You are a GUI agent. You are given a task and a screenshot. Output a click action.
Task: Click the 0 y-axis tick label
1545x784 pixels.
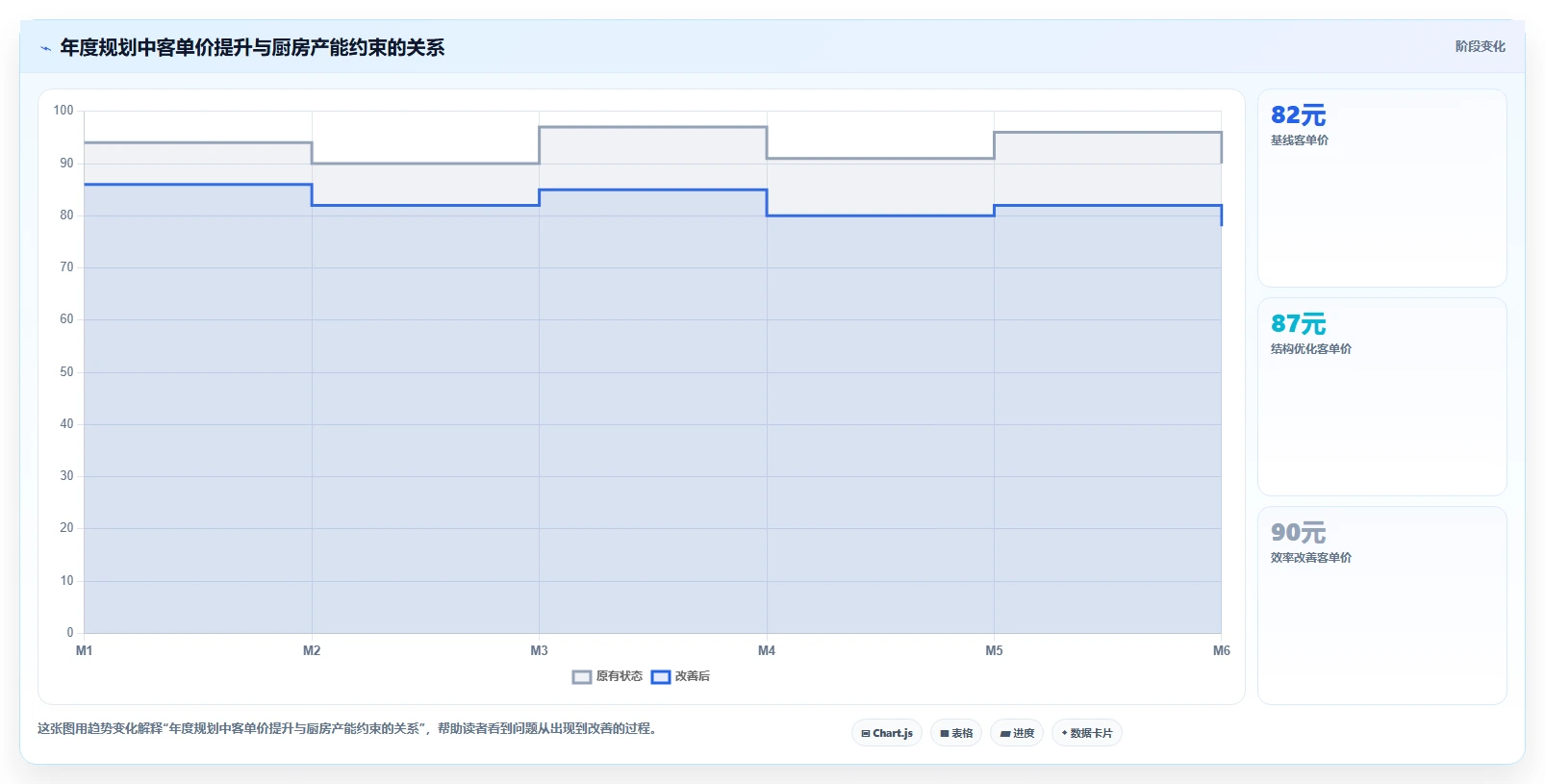(70, 633)
